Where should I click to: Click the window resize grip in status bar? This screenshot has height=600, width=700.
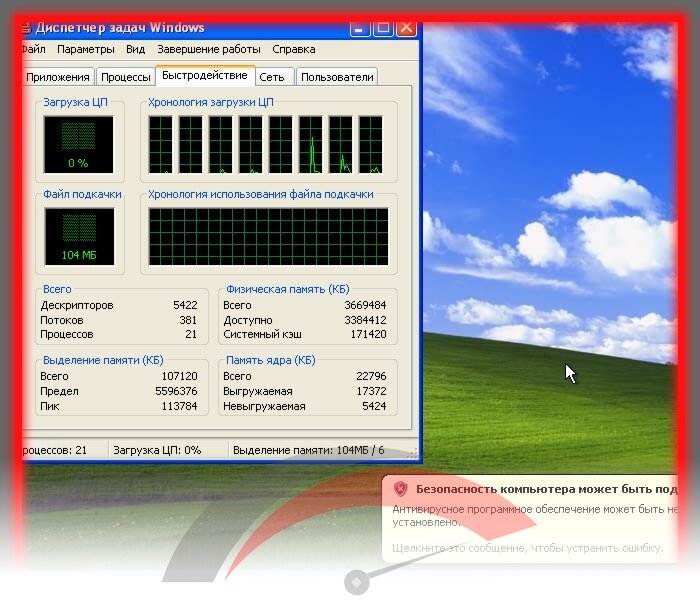tap(413, 453)
